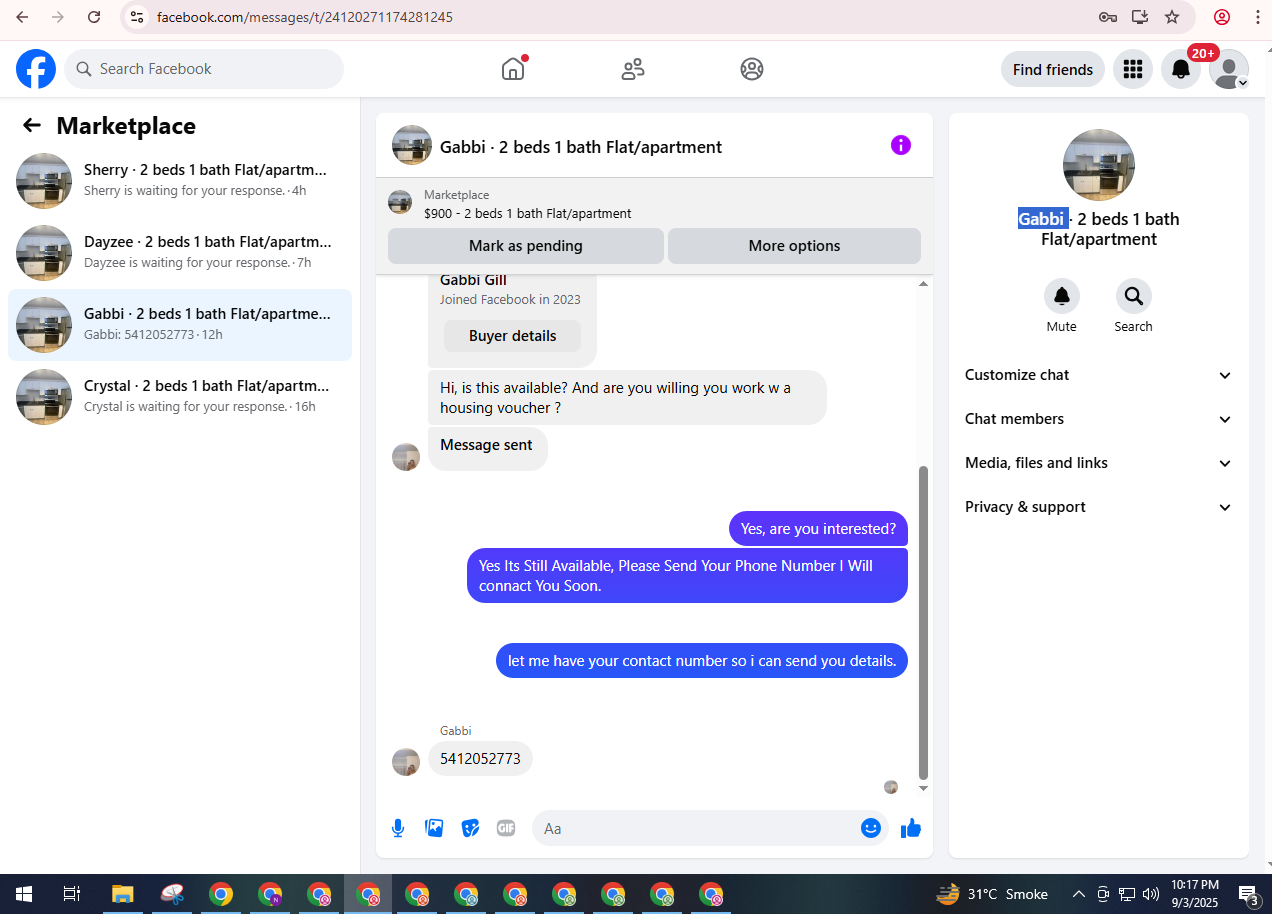Click the weather 31°C Smoke widget
The height and width of the screenshot is (914, 1272).
point(993,894)
